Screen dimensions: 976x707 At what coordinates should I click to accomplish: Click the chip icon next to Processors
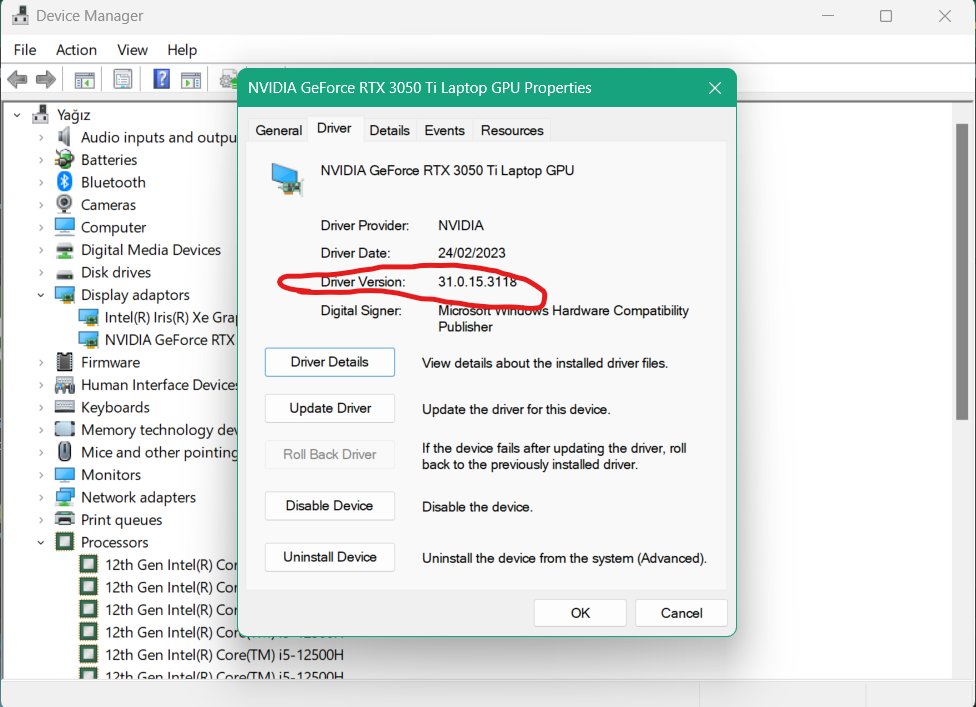click(x=64, y=542)
